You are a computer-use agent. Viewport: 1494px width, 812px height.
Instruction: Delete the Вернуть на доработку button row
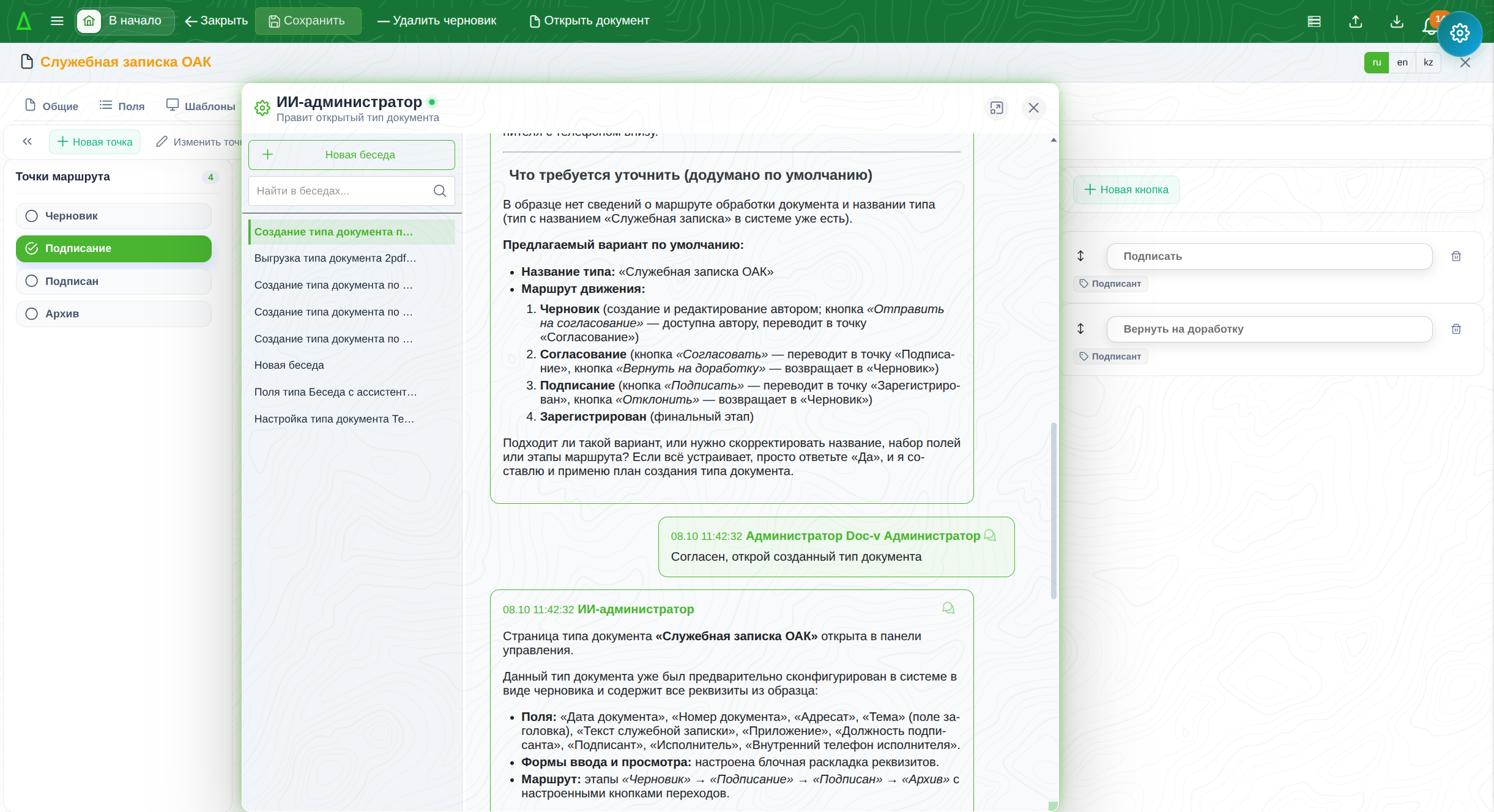[1456, 329]
